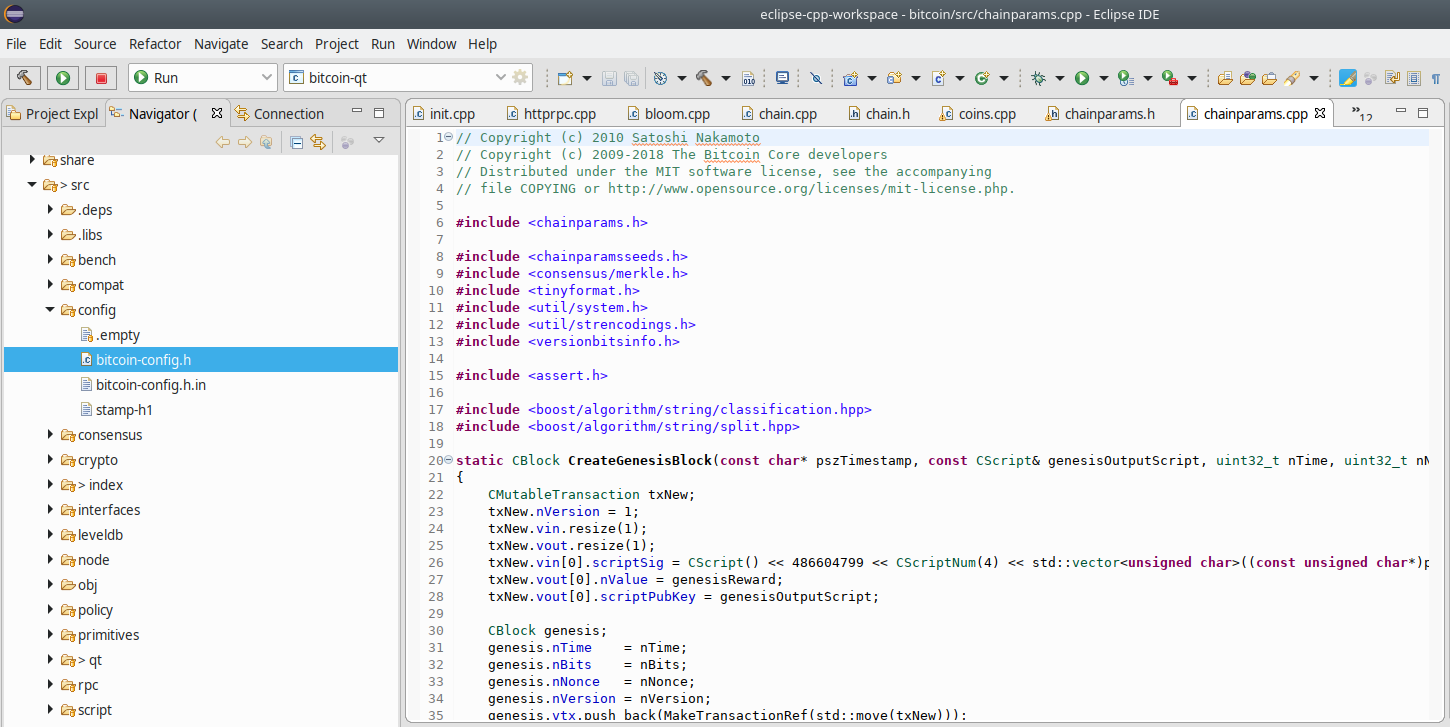
Task: Click the Open Task folder icon
Action: click(1269, 77)
